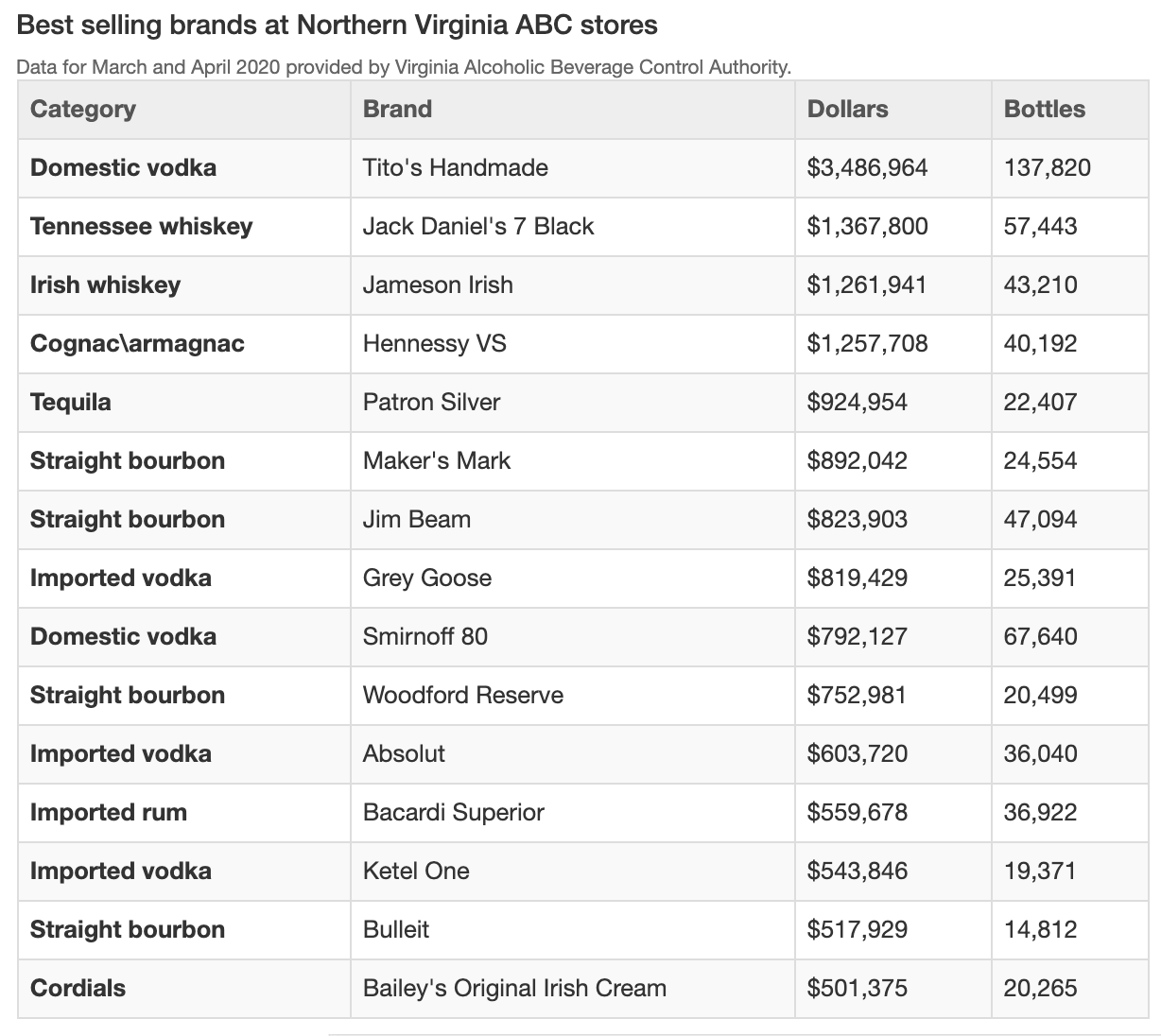Viewport: 1161px width, 1036px height.
Task: Click the Jack Daniel's 7 Black cell
Action: (477, 227)
